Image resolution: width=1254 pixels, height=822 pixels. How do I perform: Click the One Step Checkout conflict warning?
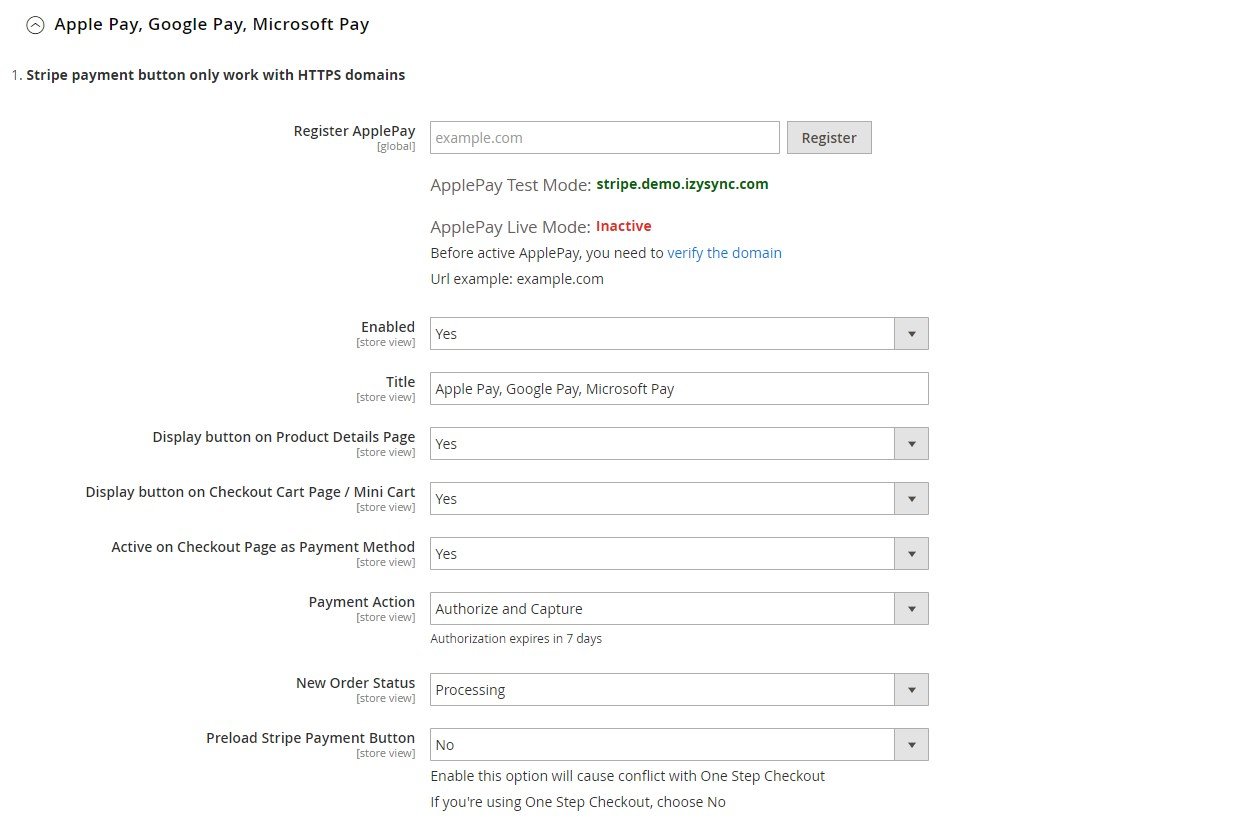coord(628,776)
